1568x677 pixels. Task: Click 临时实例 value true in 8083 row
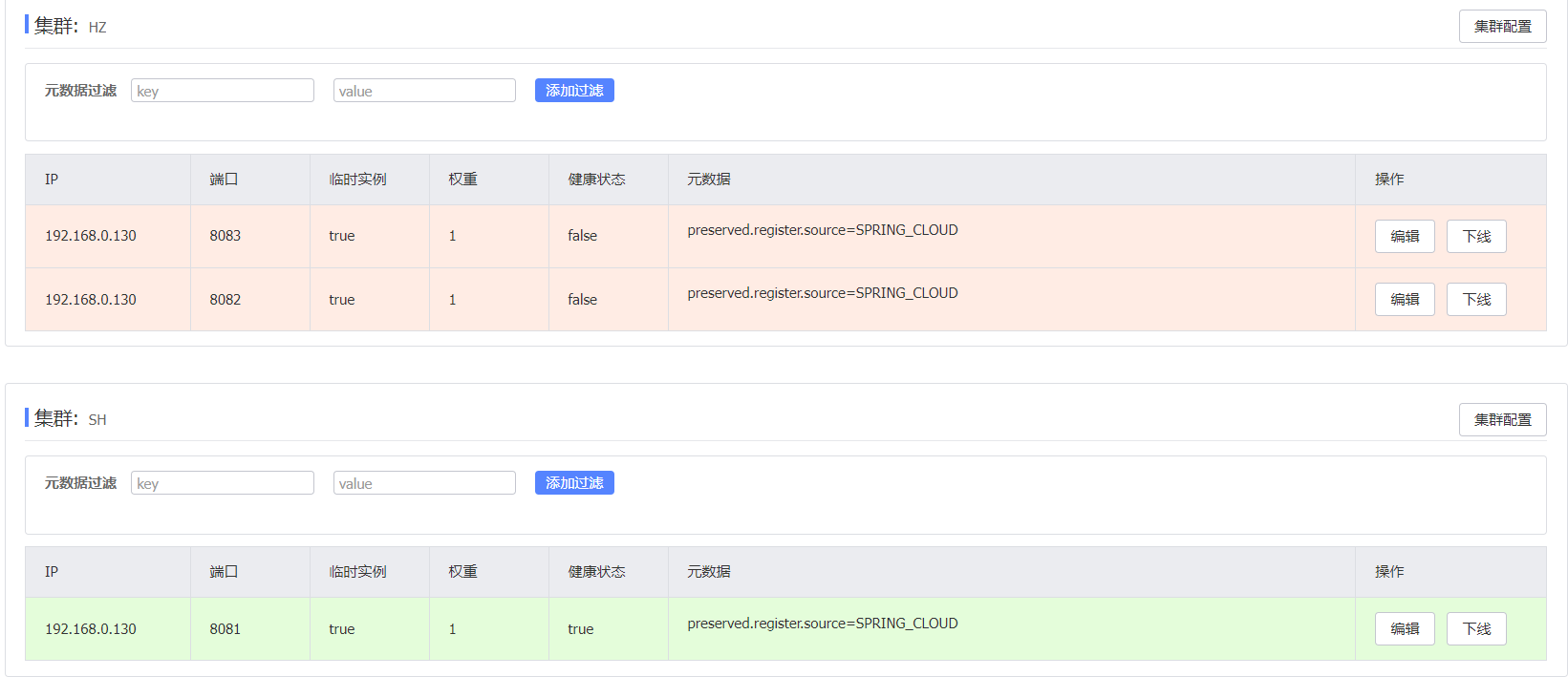pos(342,236)
